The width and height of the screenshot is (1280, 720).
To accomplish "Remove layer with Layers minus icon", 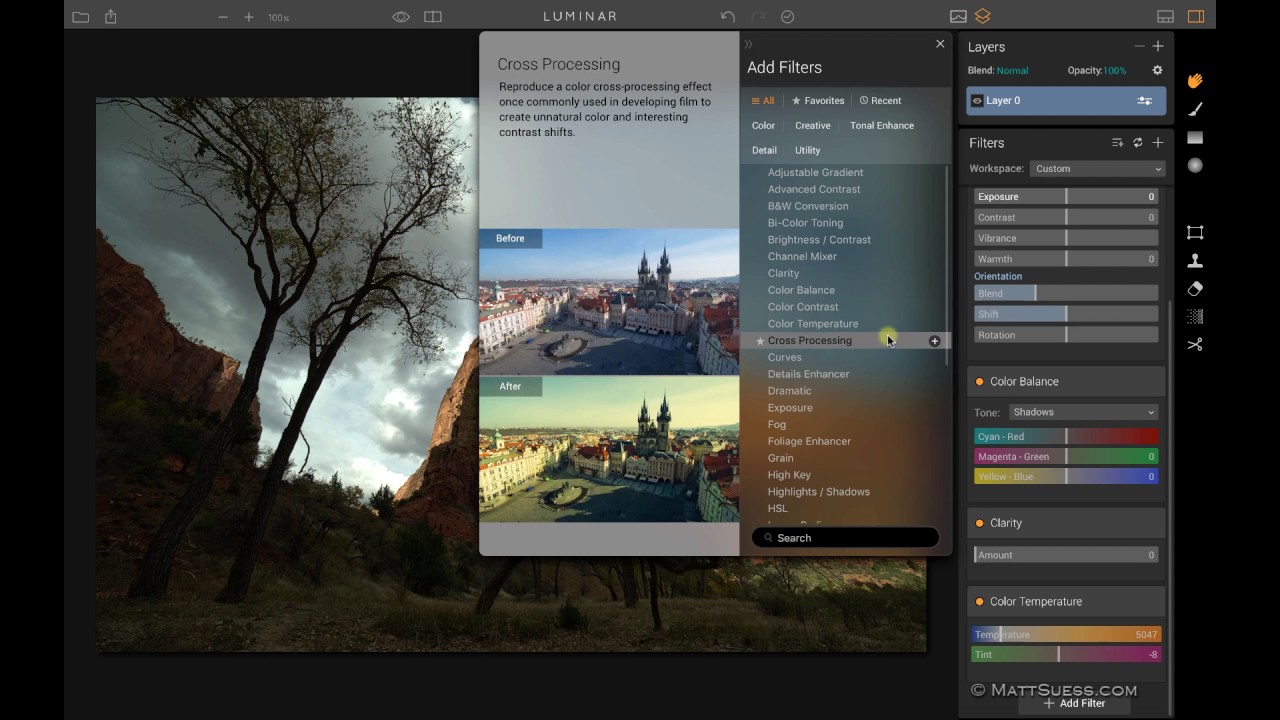I will coord(1138,47).
